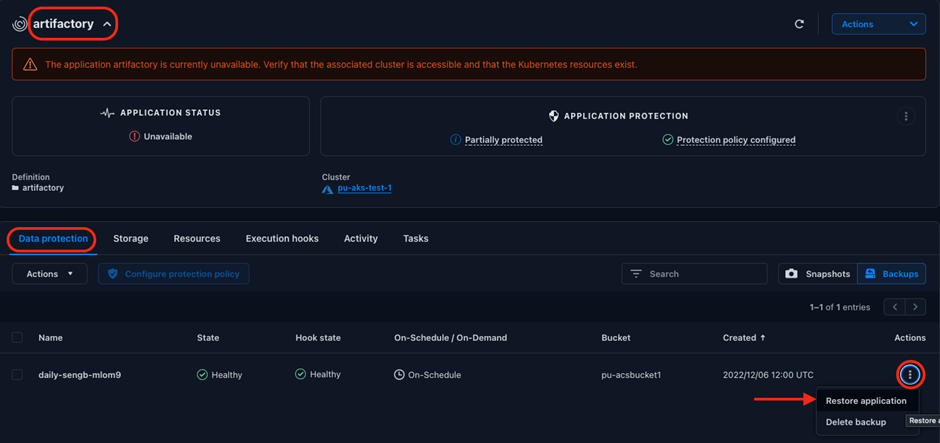Viewport: 940px width, 443px height.
Task: Collapse the artifactory header chevron
Action: point(107,24)
